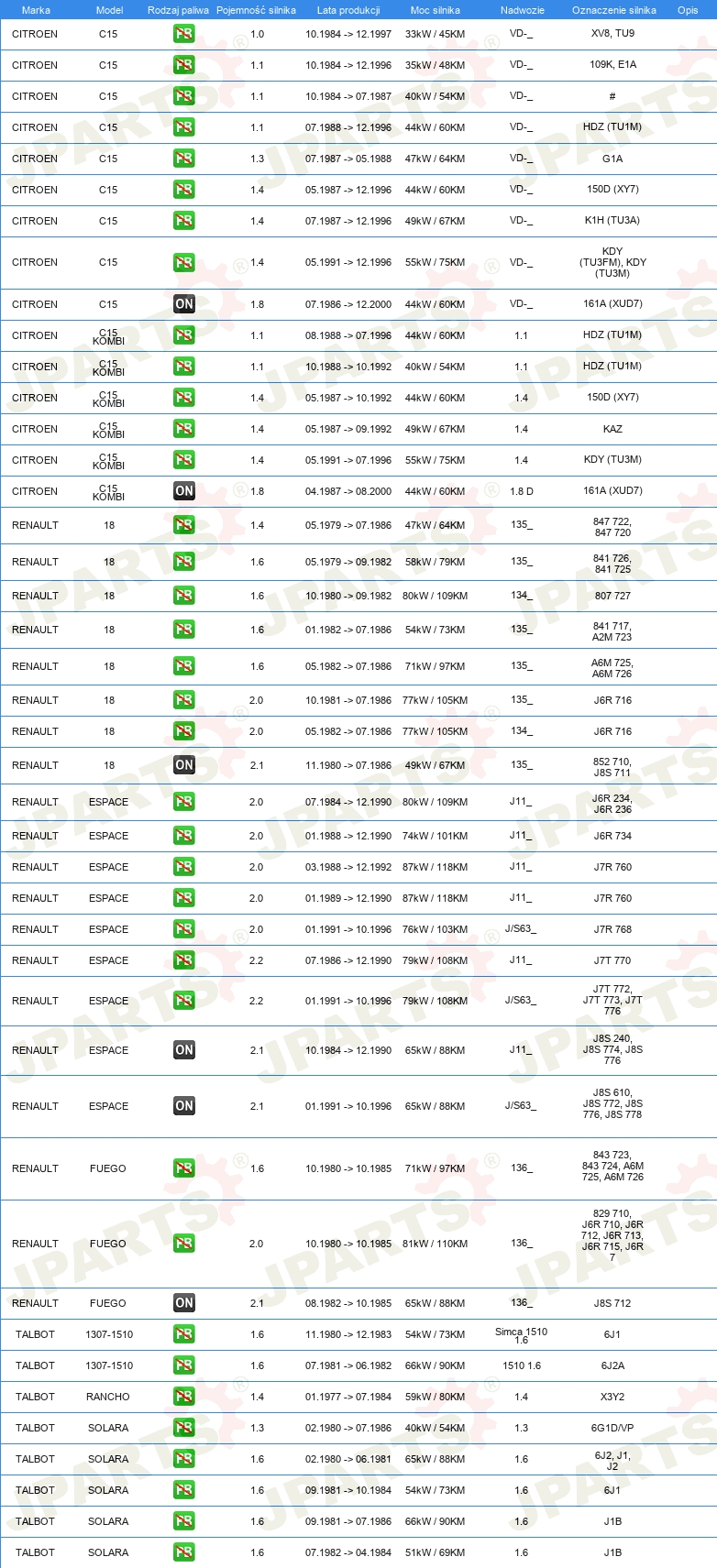Click the '03.1988 -> 12.1992' production years cell

[348, 867]
